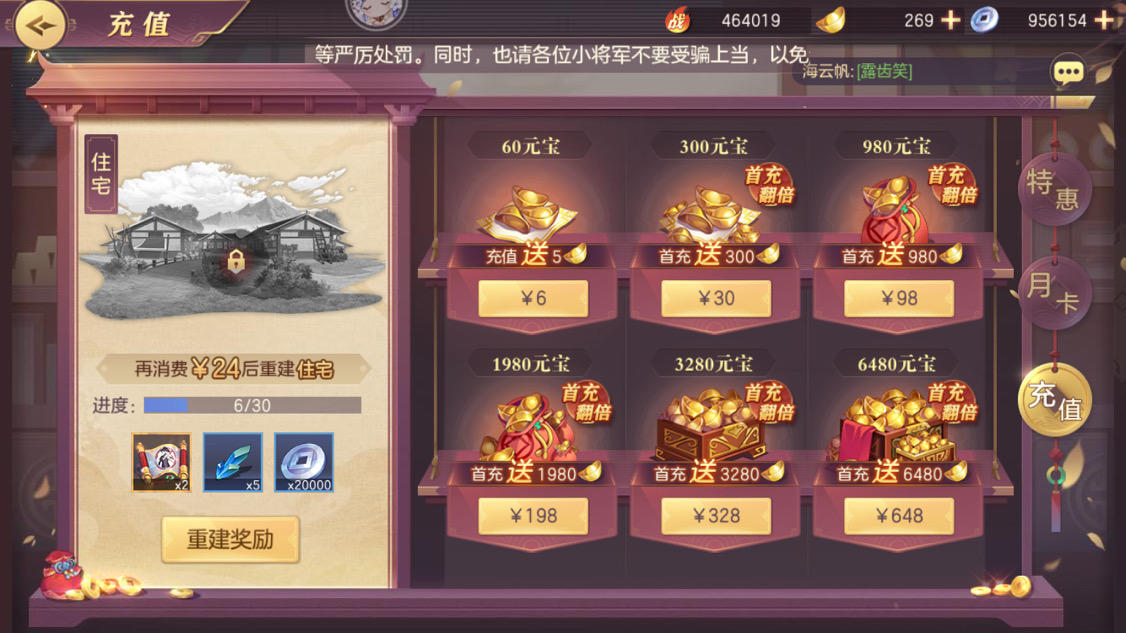Image resolution: width=1126 pixels, height=633 pixels.
Task: Click the golden back arrow icon
Action: point(39,26)
